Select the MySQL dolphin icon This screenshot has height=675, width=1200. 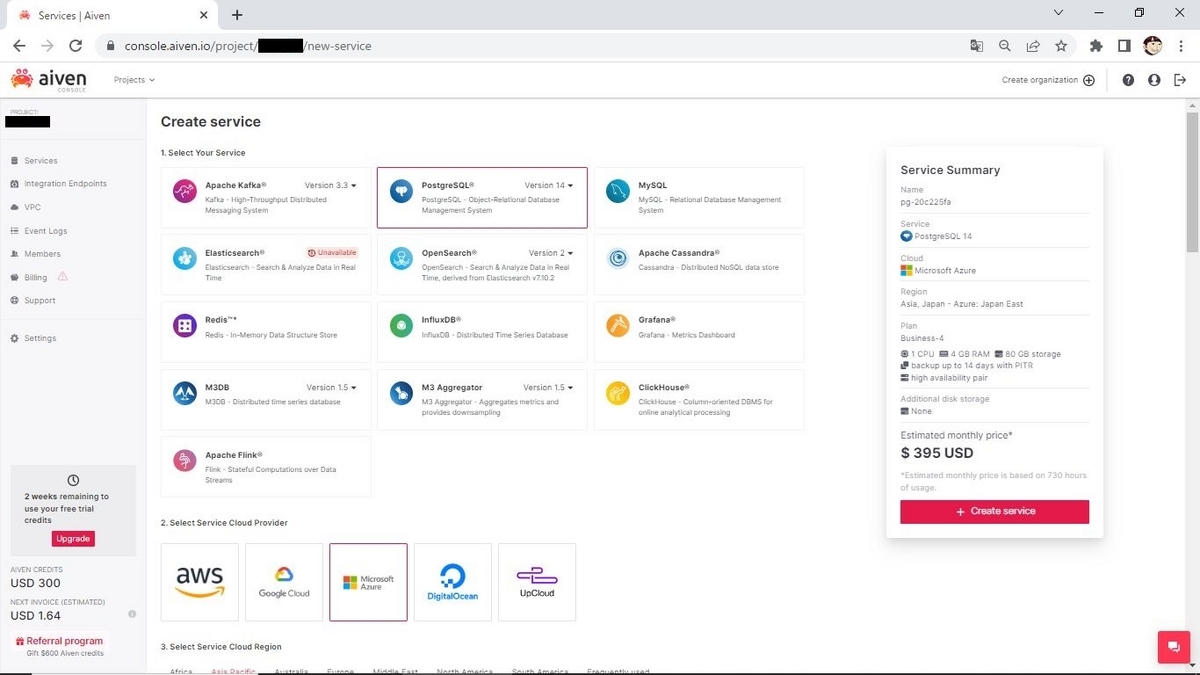click(x=618, y=191)
